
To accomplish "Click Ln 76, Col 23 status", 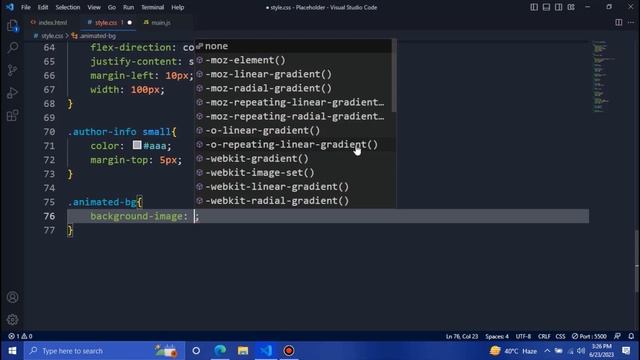I will pyautogui.click(x=462, y=336).
